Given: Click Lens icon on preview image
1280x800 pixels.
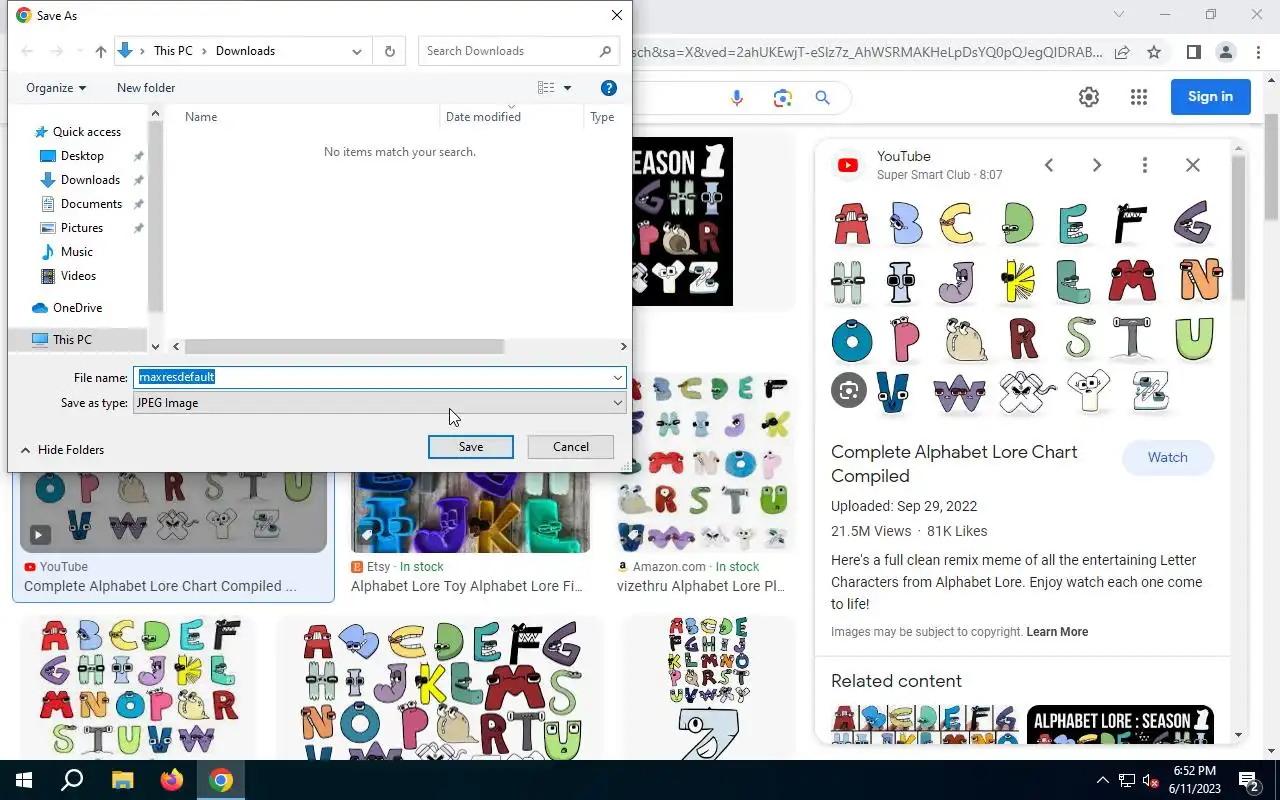Looking at the screenshot, I should pyautogui.click(x=849, y=390).
